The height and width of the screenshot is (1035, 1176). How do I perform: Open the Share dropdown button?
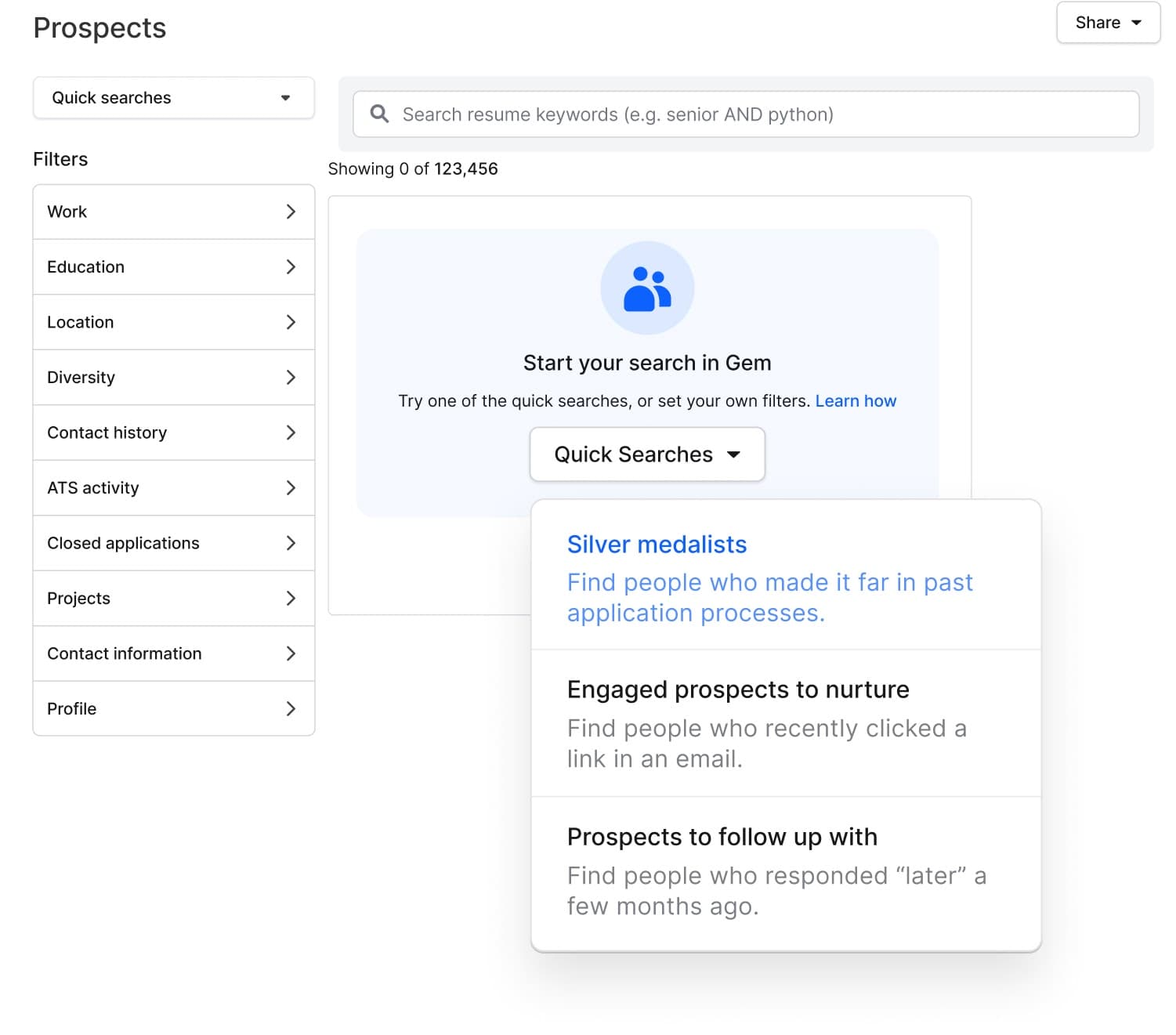coord(1107,23)
